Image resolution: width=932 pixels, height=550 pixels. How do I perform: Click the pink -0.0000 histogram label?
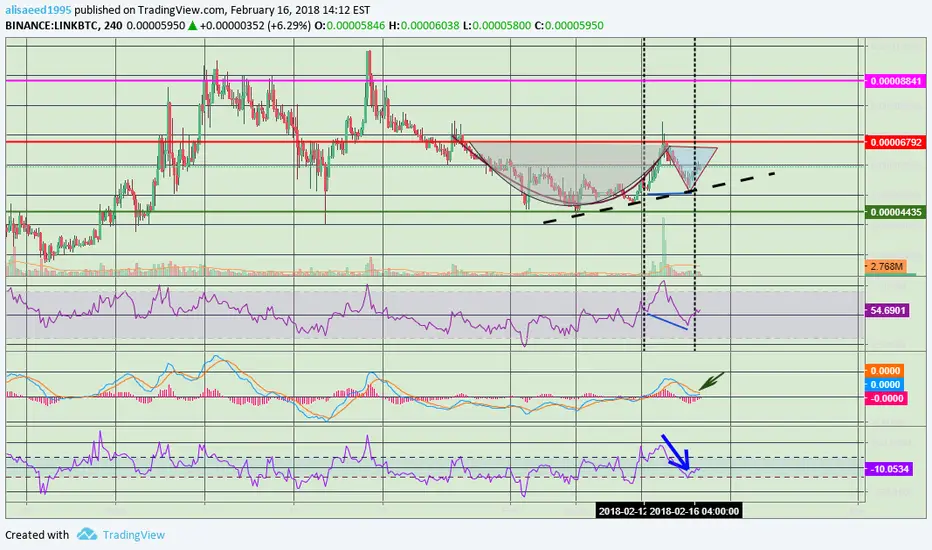886,398
